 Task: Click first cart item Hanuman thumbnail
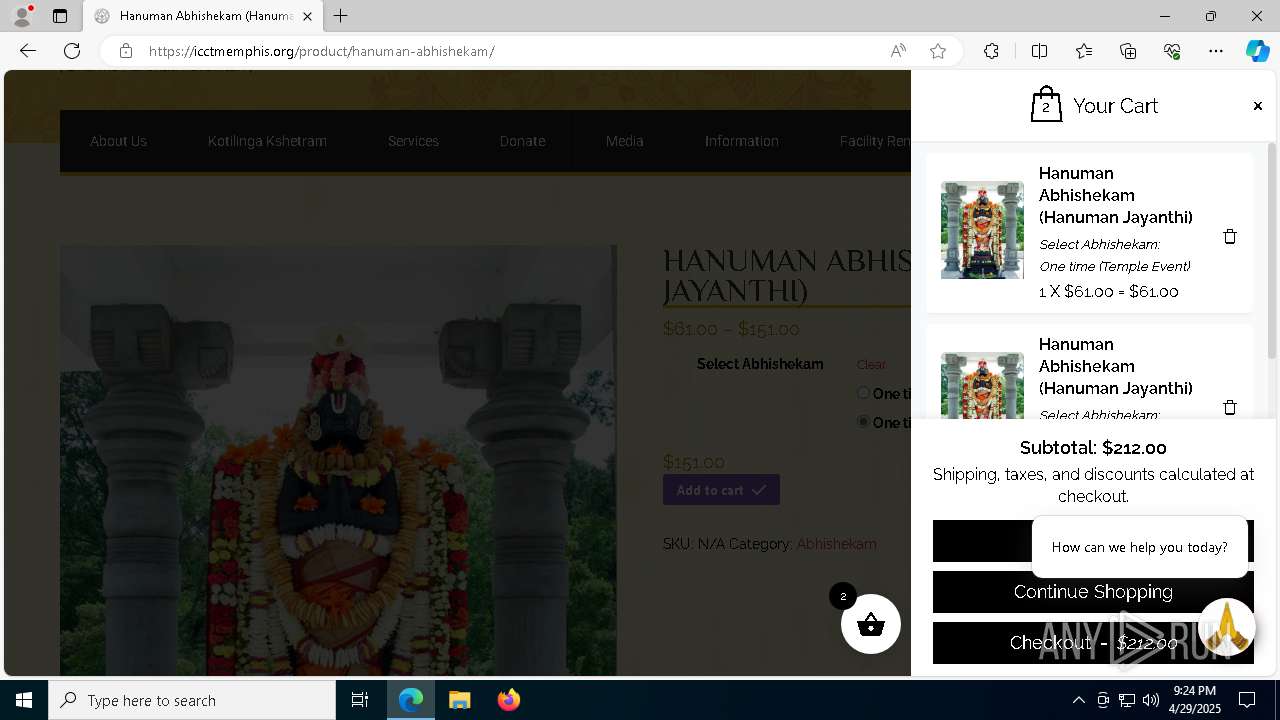(x=982, y=230)
